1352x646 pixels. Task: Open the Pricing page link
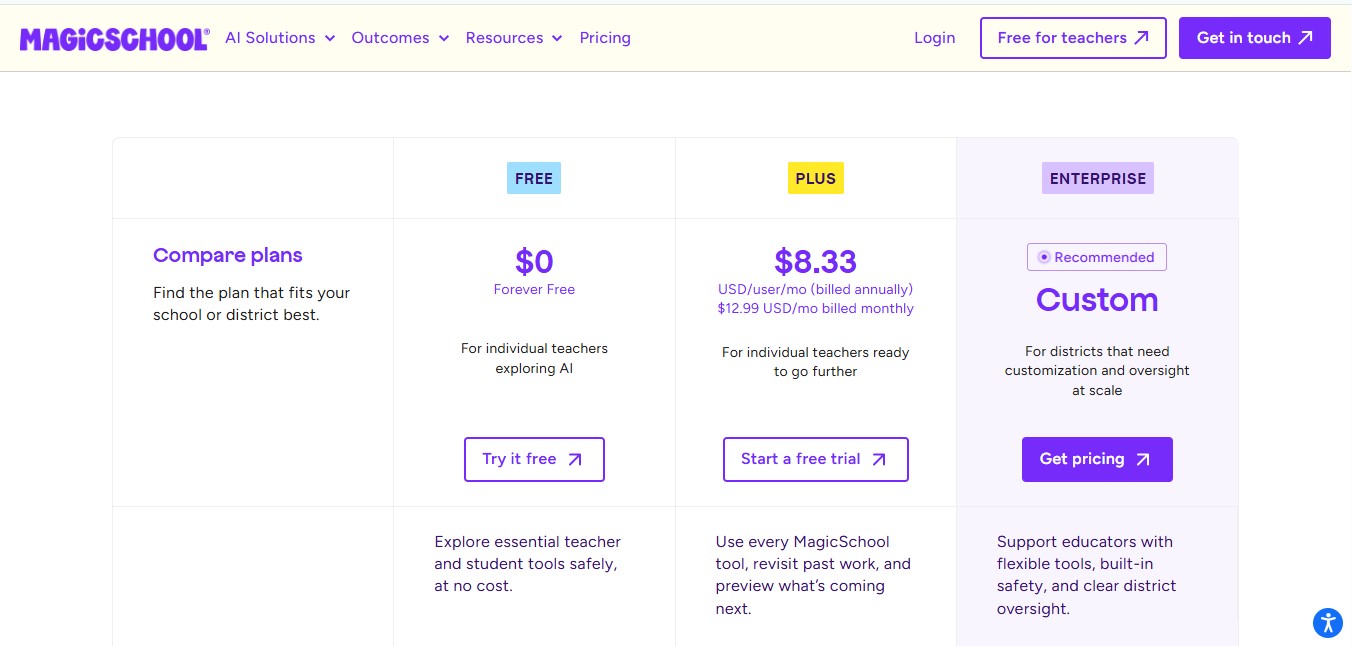click(605, 38)
